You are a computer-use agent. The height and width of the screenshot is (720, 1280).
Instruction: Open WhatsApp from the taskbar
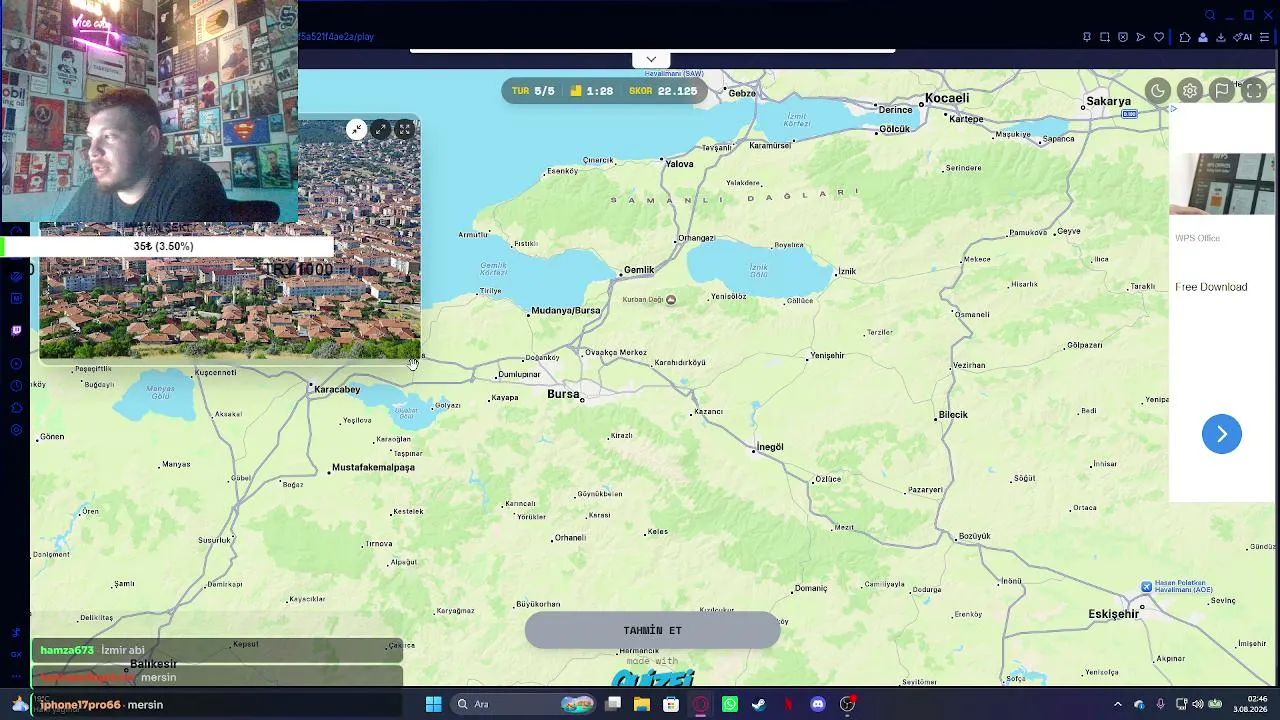(x=730, y=704)
